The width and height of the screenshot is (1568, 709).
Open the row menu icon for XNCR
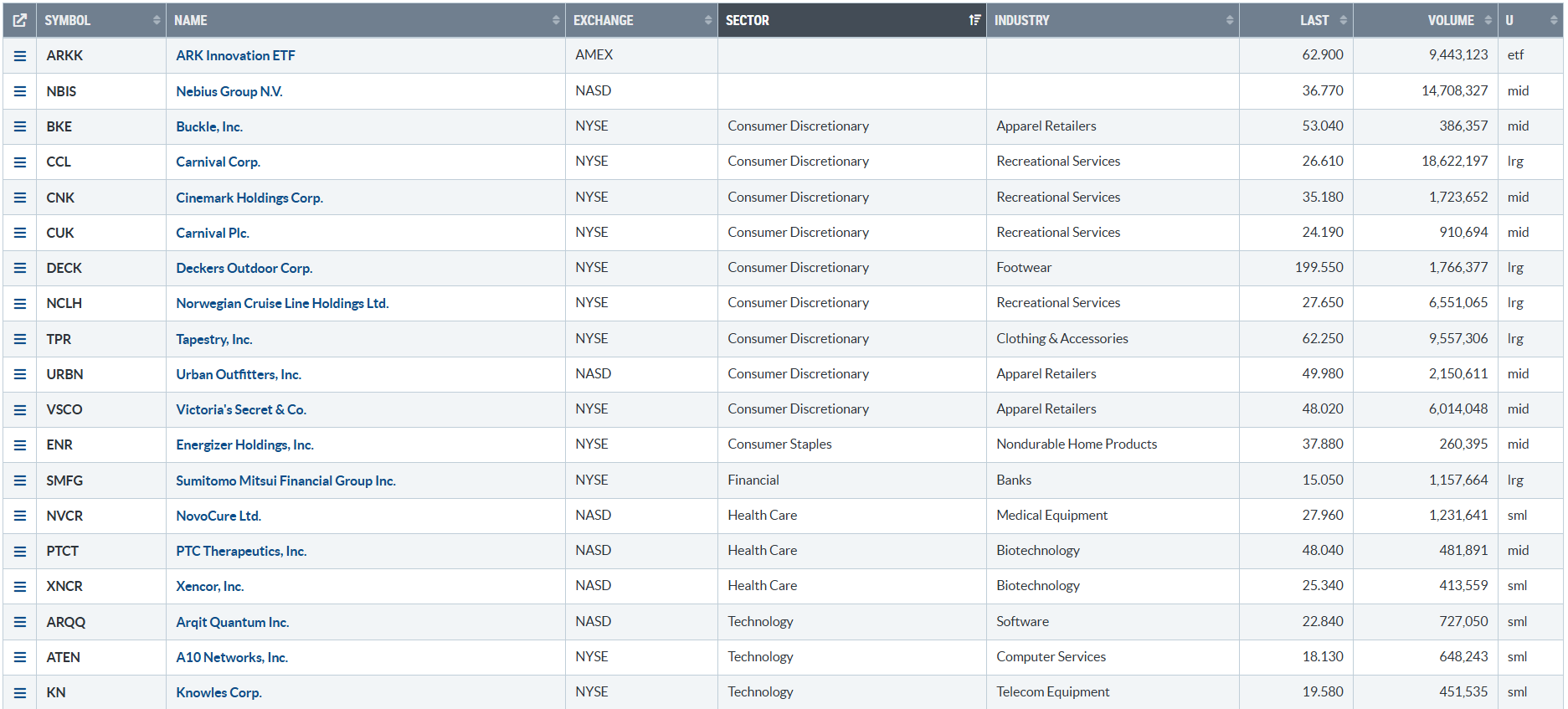tap(20, 587)
